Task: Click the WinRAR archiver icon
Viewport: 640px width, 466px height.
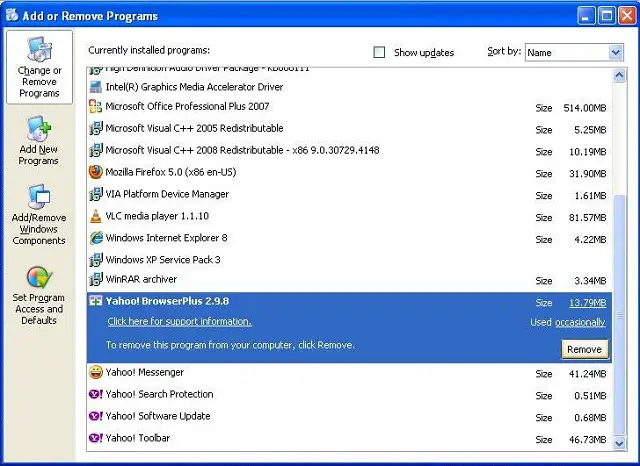Action: [96, 280]
